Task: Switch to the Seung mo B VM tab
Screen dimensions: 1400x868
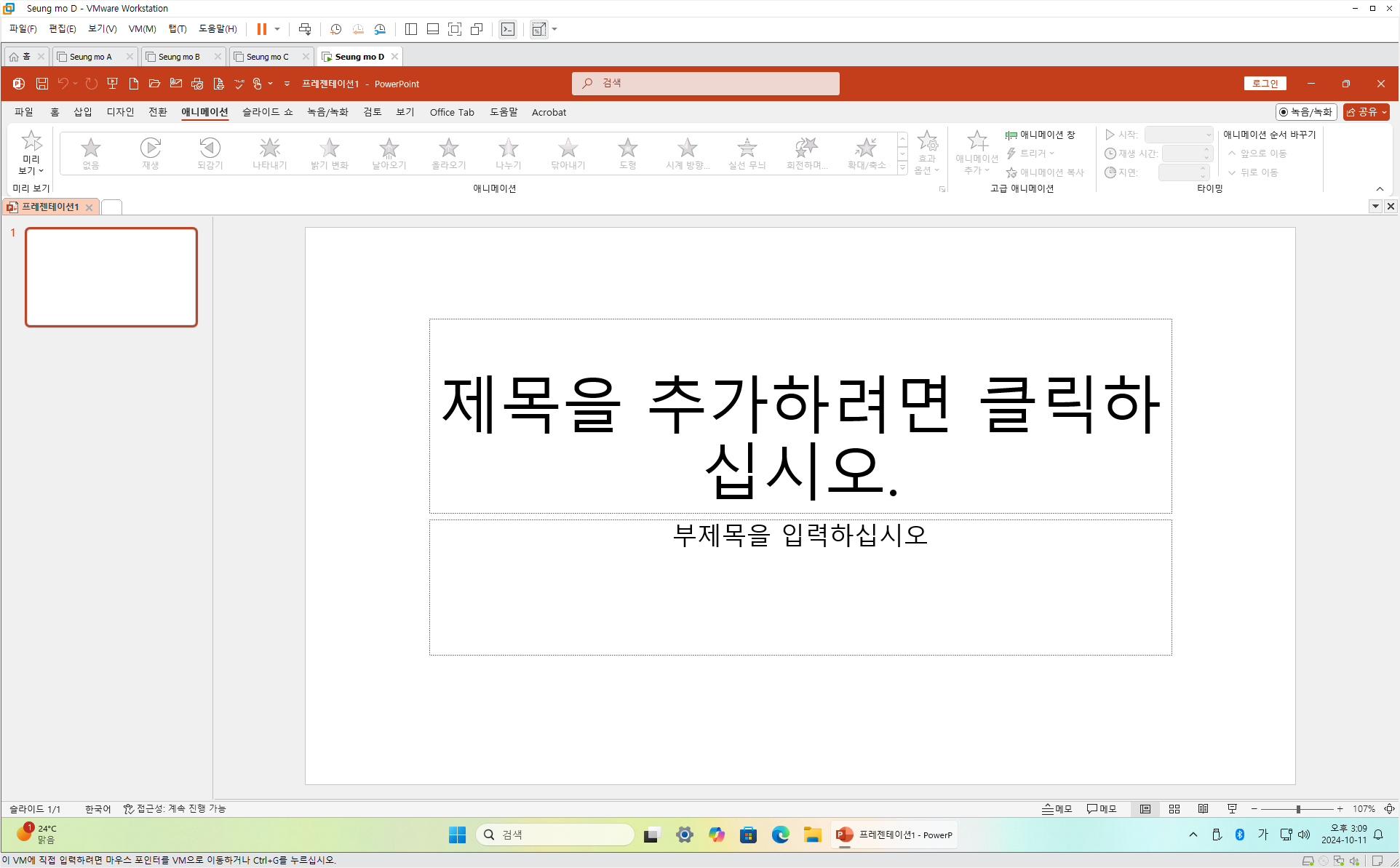Action: [179, 57]
